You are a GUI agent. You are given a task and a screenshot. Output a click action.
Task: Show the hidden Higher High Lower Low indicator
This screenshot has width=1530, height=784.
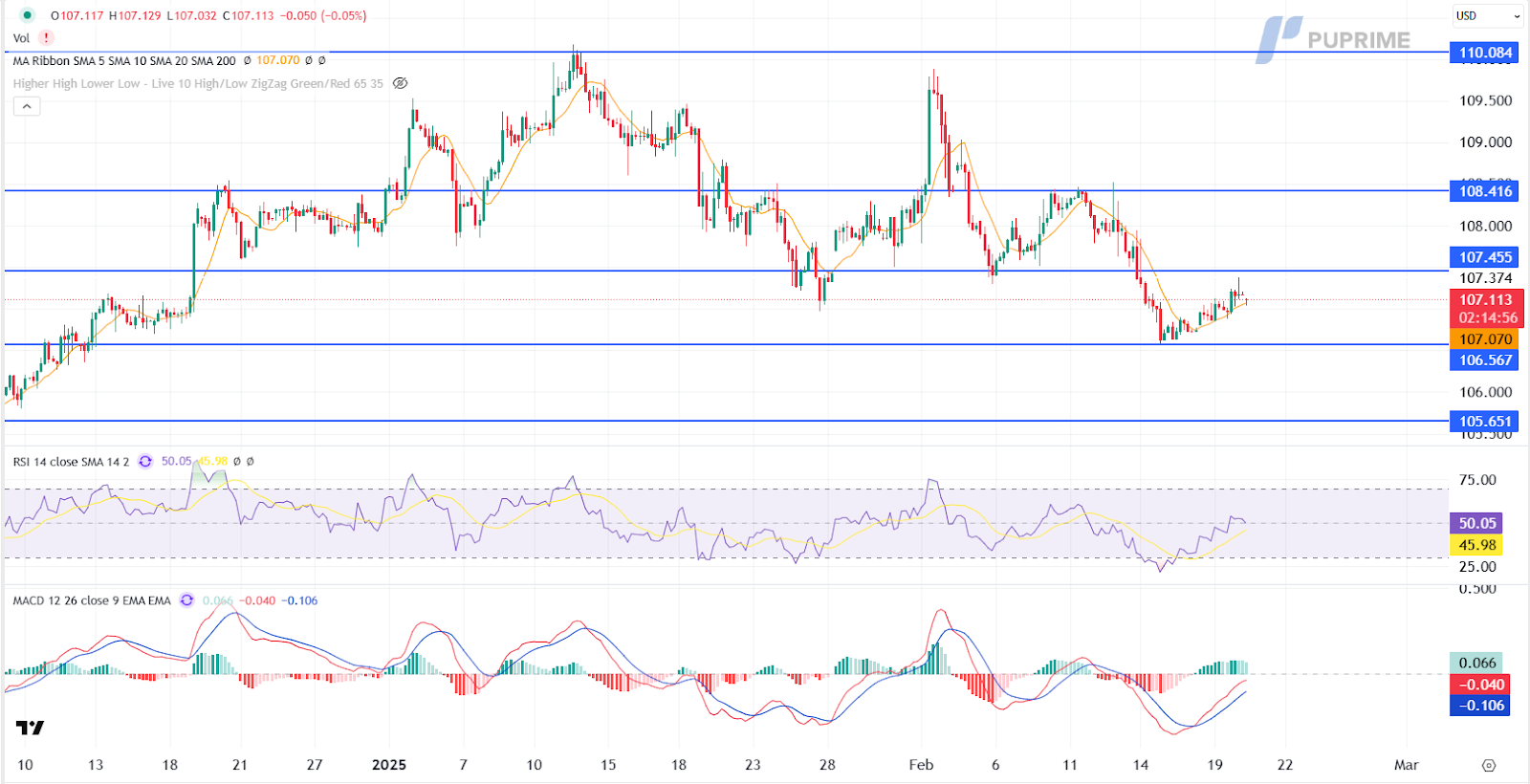coord(401,83)
